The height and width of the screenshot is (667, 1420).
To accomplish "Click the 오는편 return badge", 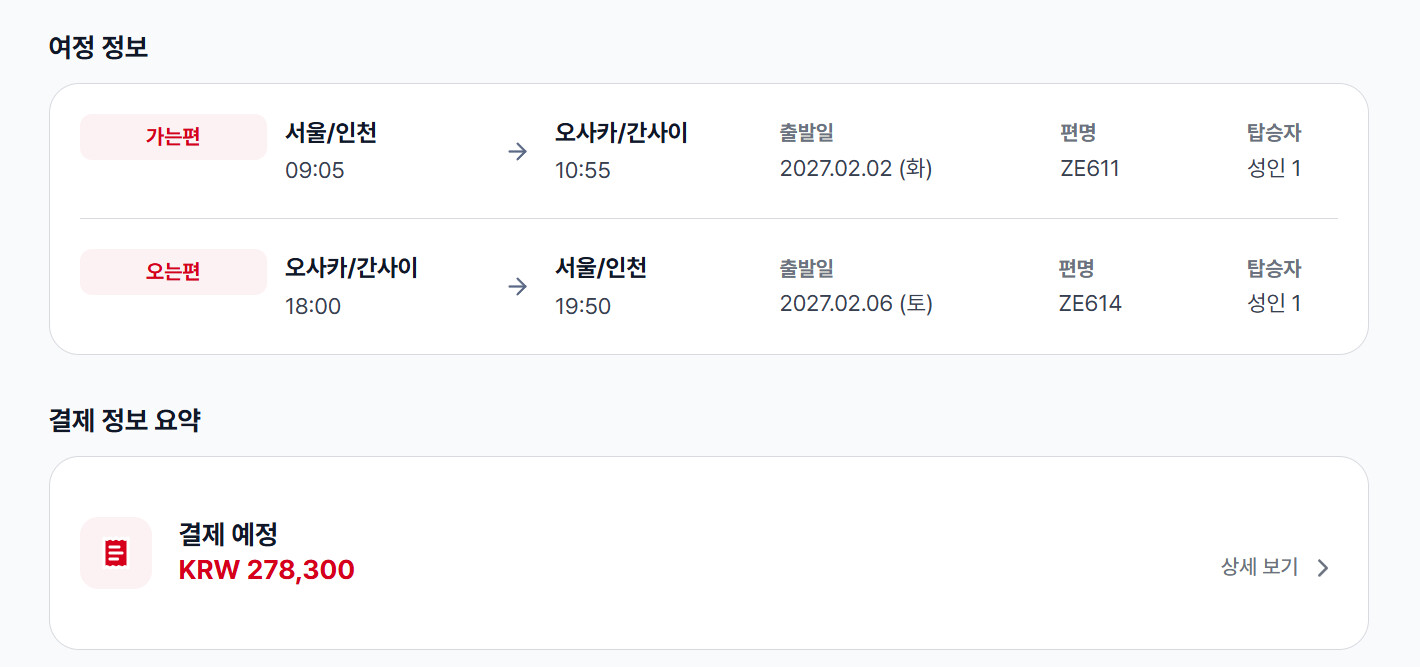I will 173,272.
